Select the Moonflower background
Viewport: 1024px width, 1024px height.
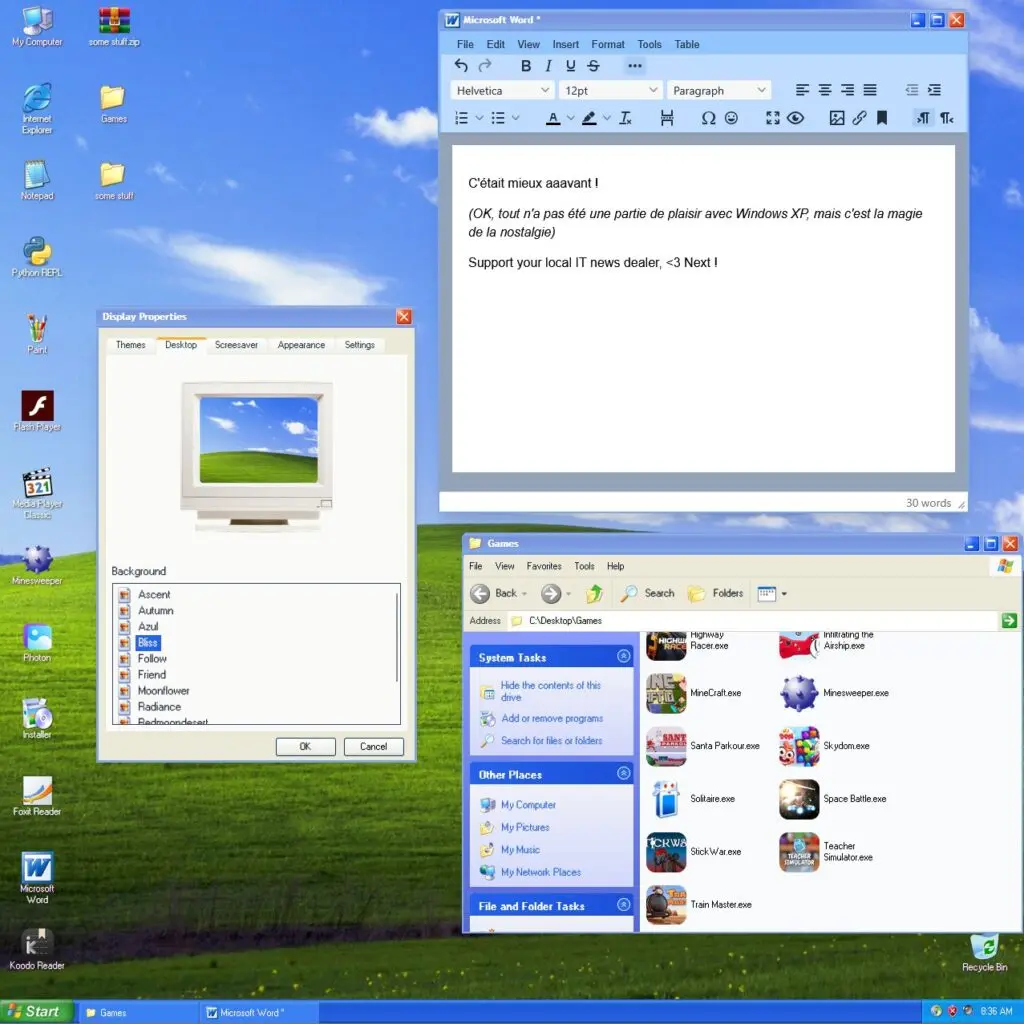tap(163, 691)
